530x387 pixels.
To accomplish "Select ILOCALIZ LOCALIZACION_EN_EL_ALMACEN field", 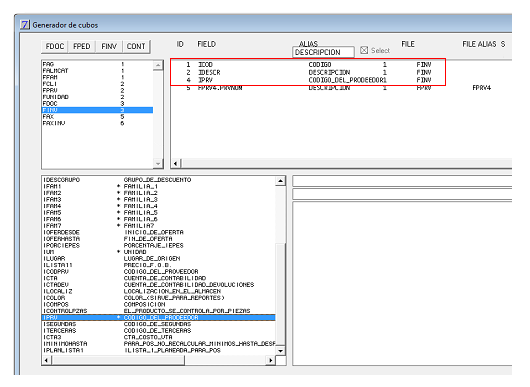I will [x=159, y=291].
